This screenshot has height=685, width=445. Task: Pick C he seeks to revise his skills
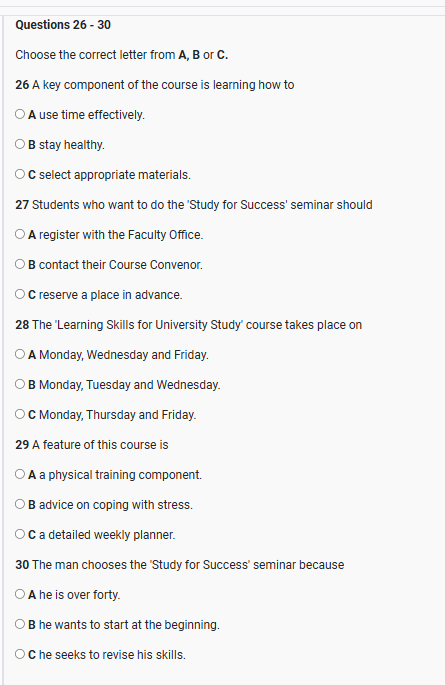coord(20,654)
